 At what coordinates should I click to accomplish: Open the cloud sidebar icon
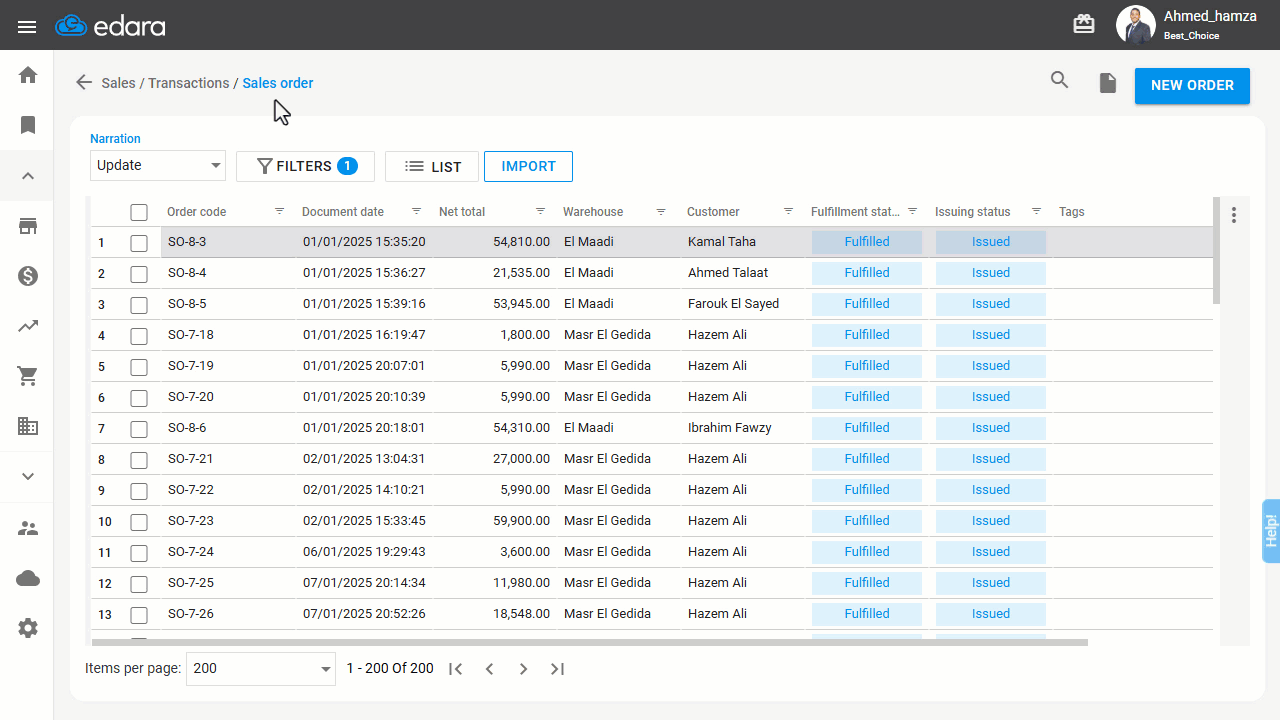28,578
